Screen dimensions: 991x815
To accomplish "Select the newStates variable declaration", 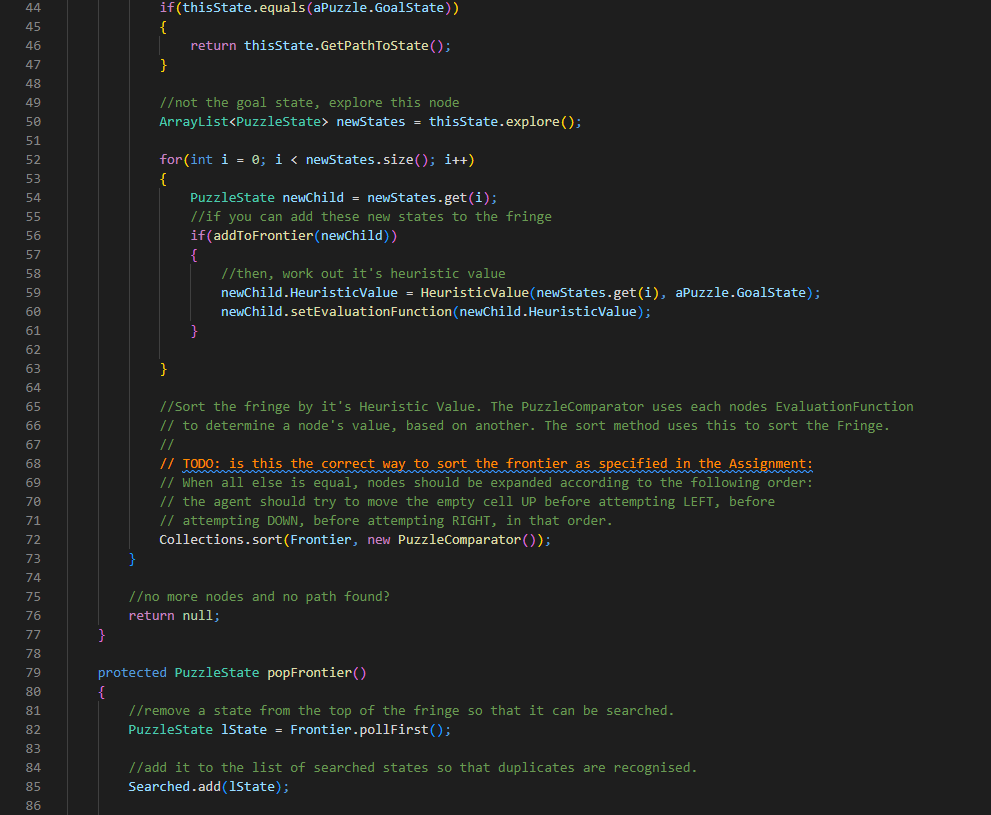I will pos(370,121).
